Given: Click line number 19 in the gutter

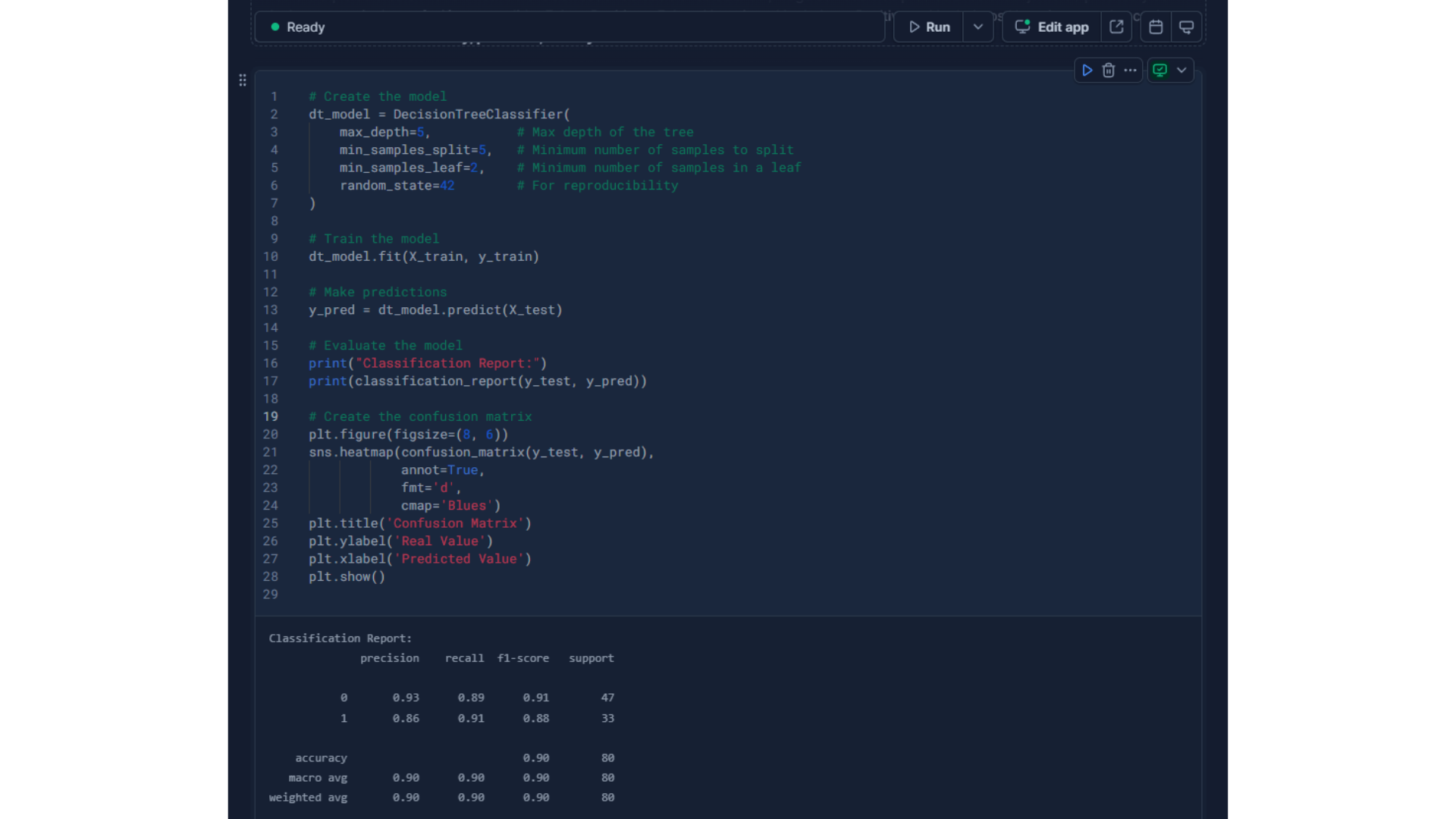Looking at the screenshot, I should point(271,417).
